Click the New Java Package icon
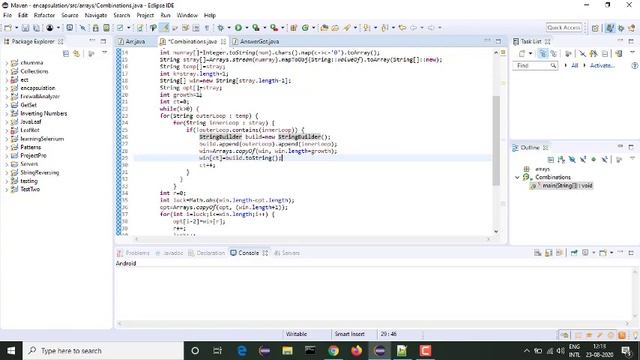640x360 pixels. point(293,28)
